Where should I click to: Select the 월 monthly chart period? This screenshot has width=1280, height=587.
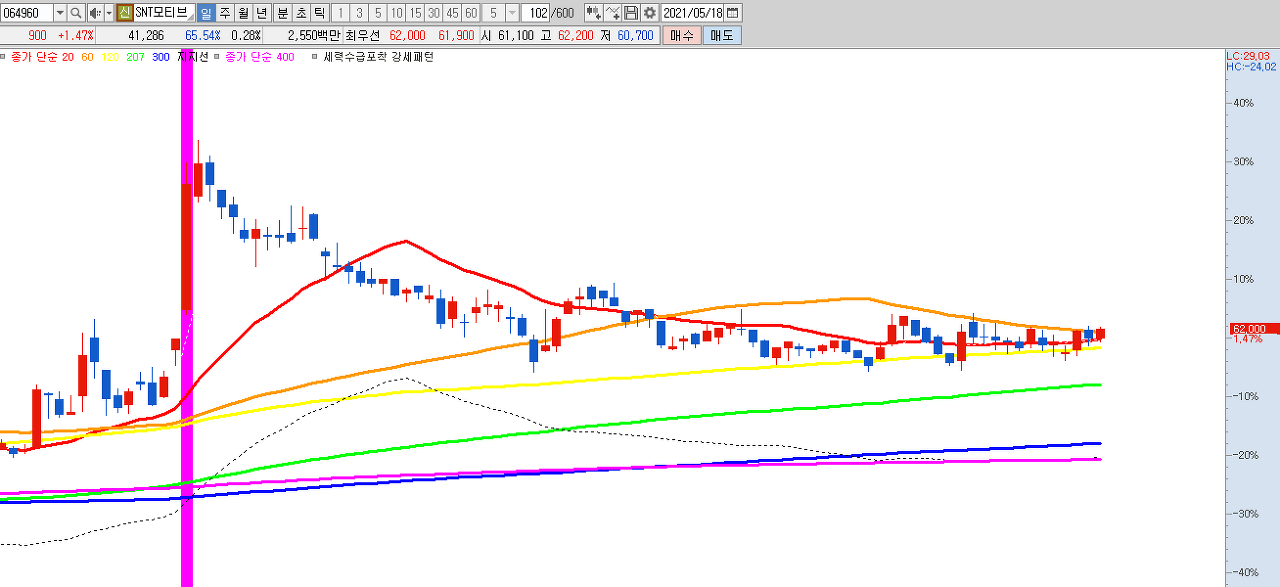click(x=243, y=13)
